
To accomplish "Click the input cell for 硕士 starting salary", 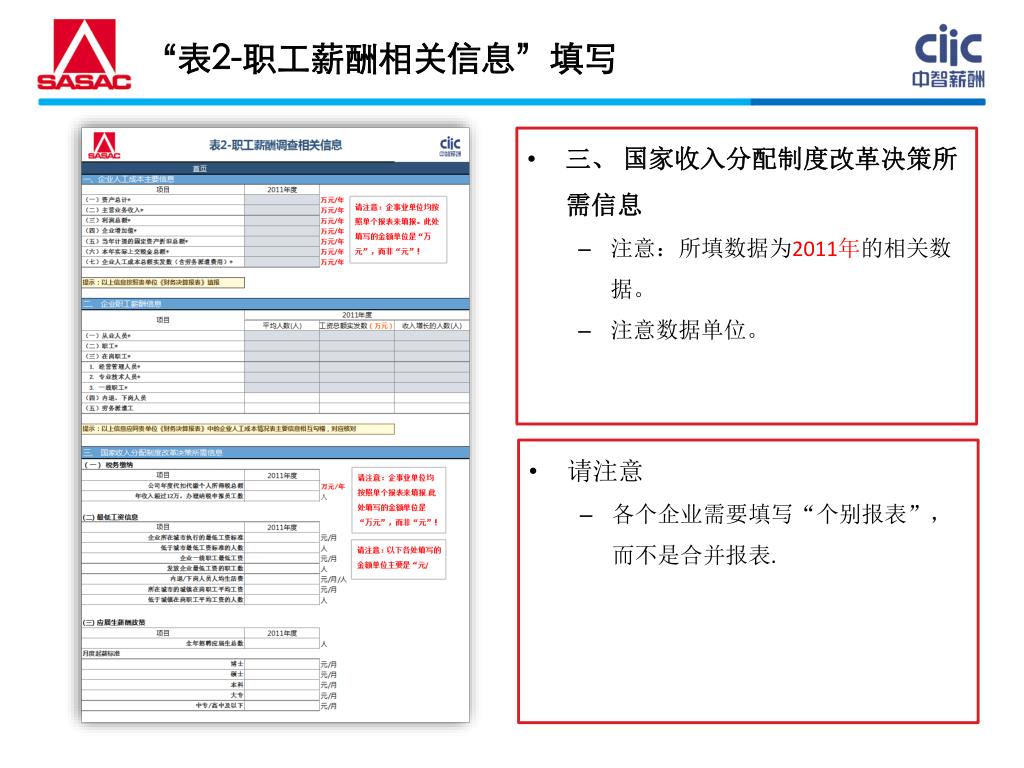I will click(281, 675).
